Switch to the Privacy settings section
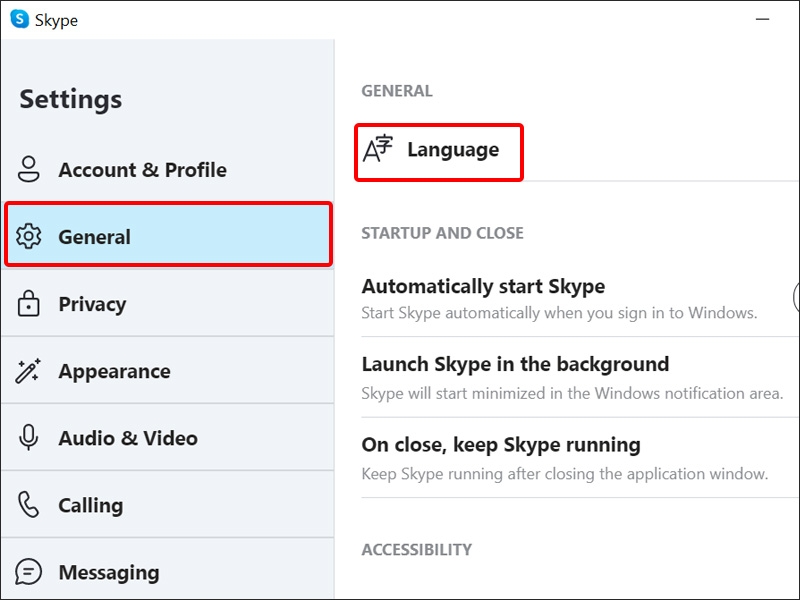 point(168,304)
